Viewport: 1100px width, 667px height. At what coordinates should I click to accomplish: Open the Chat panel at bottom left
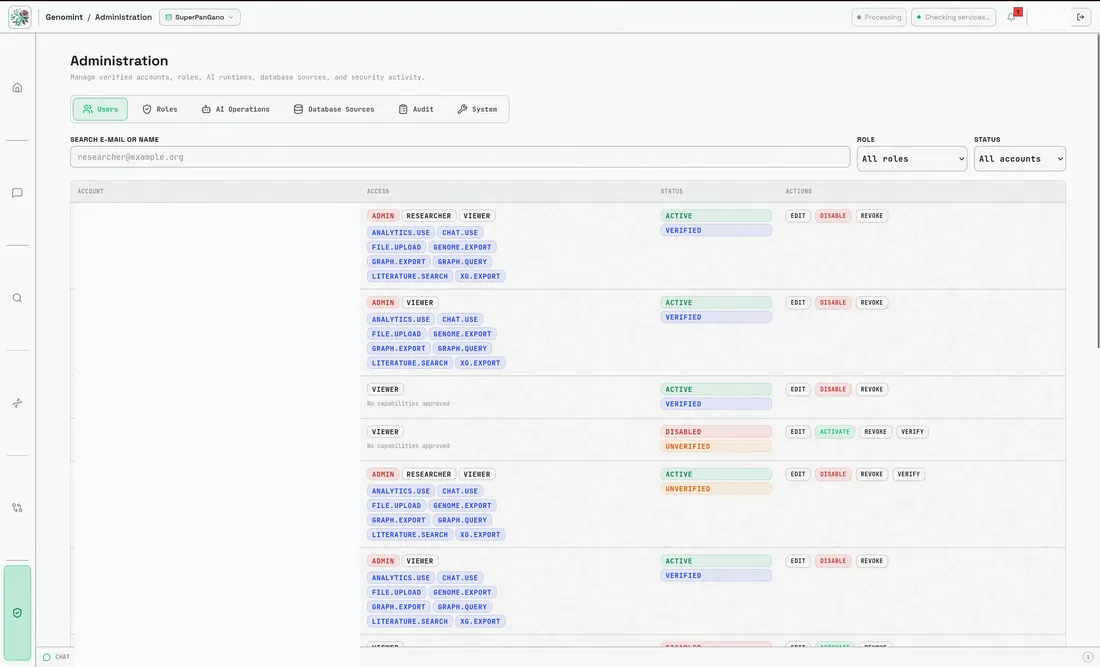coord(56,657)
